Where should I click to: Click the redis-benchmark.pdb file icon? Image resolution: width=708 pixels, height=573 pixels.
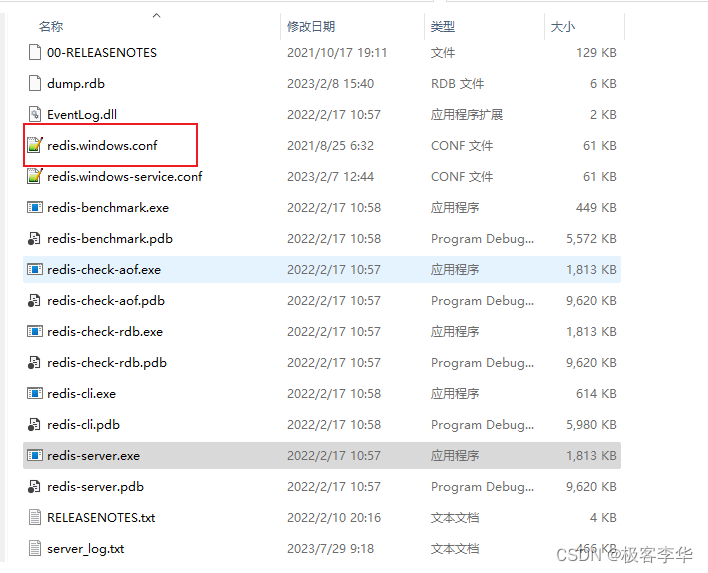point(34,238)
